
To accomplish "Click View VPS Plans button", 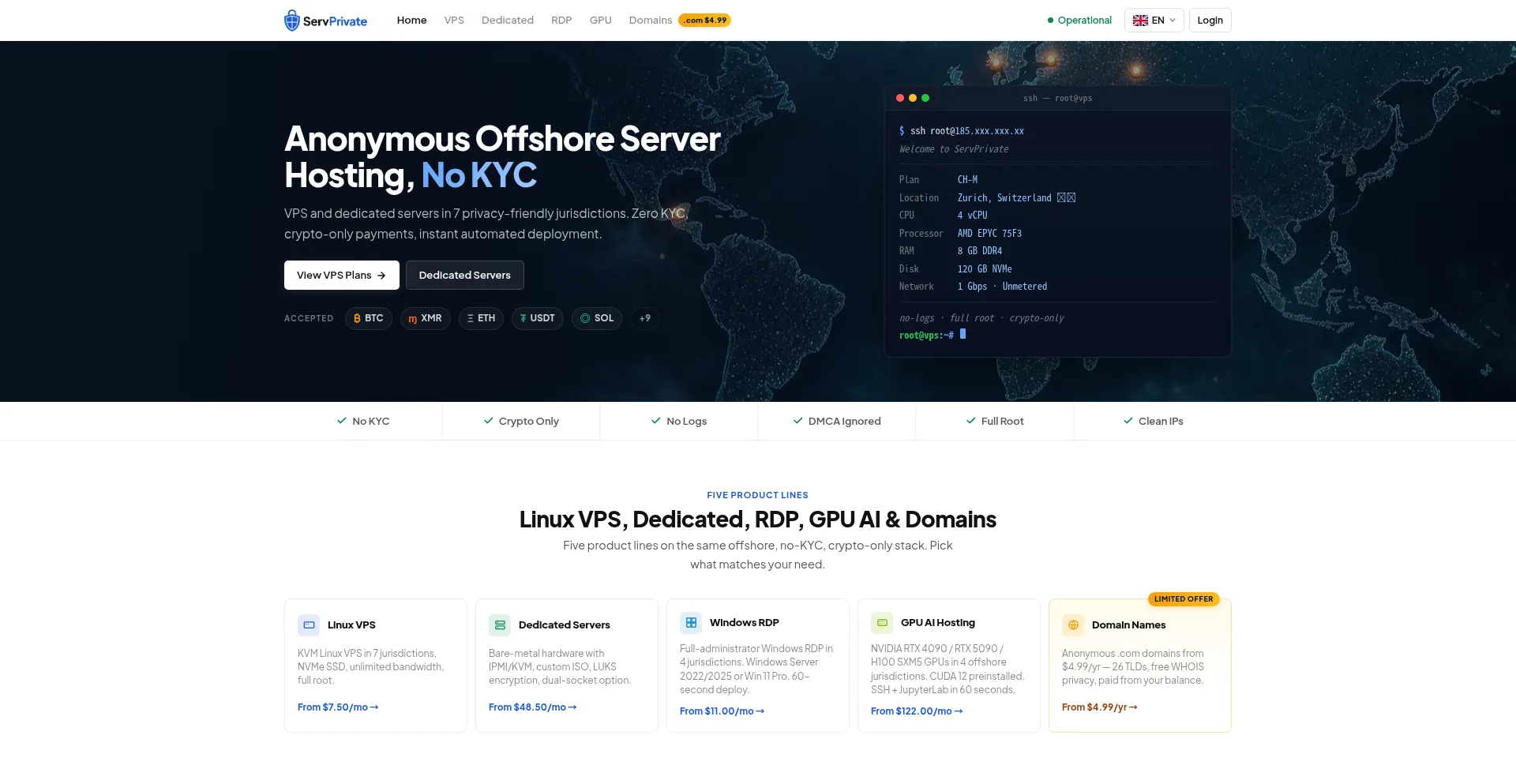I will [x=341, y=276].
